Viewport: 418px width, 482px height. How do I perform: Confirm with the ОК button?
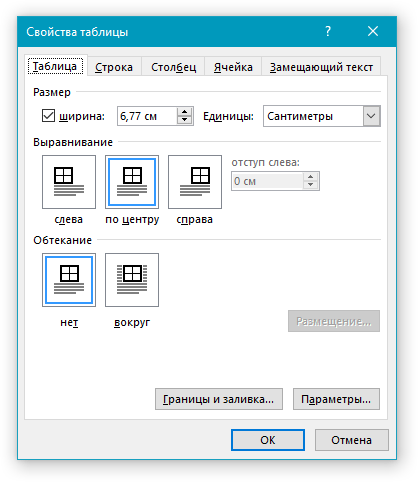268,440
